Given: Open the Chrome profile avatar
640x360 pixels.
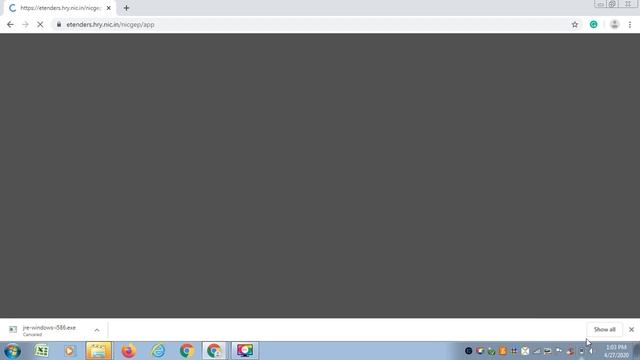Looking at the screenshot, I should (x=614, y=24).
